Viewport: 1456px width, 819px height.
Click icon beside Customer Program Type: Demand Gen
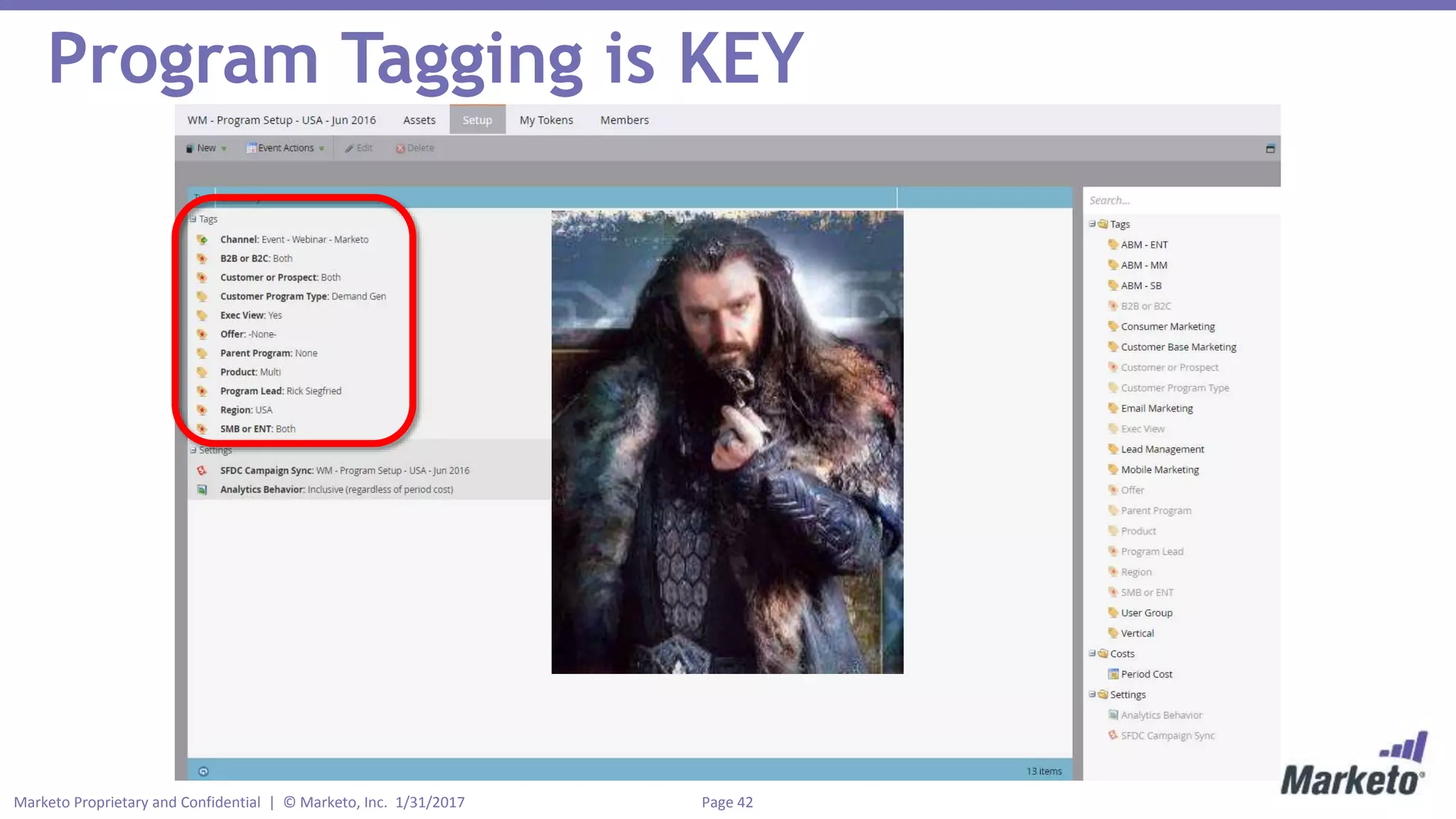click(x=202, y=296)
